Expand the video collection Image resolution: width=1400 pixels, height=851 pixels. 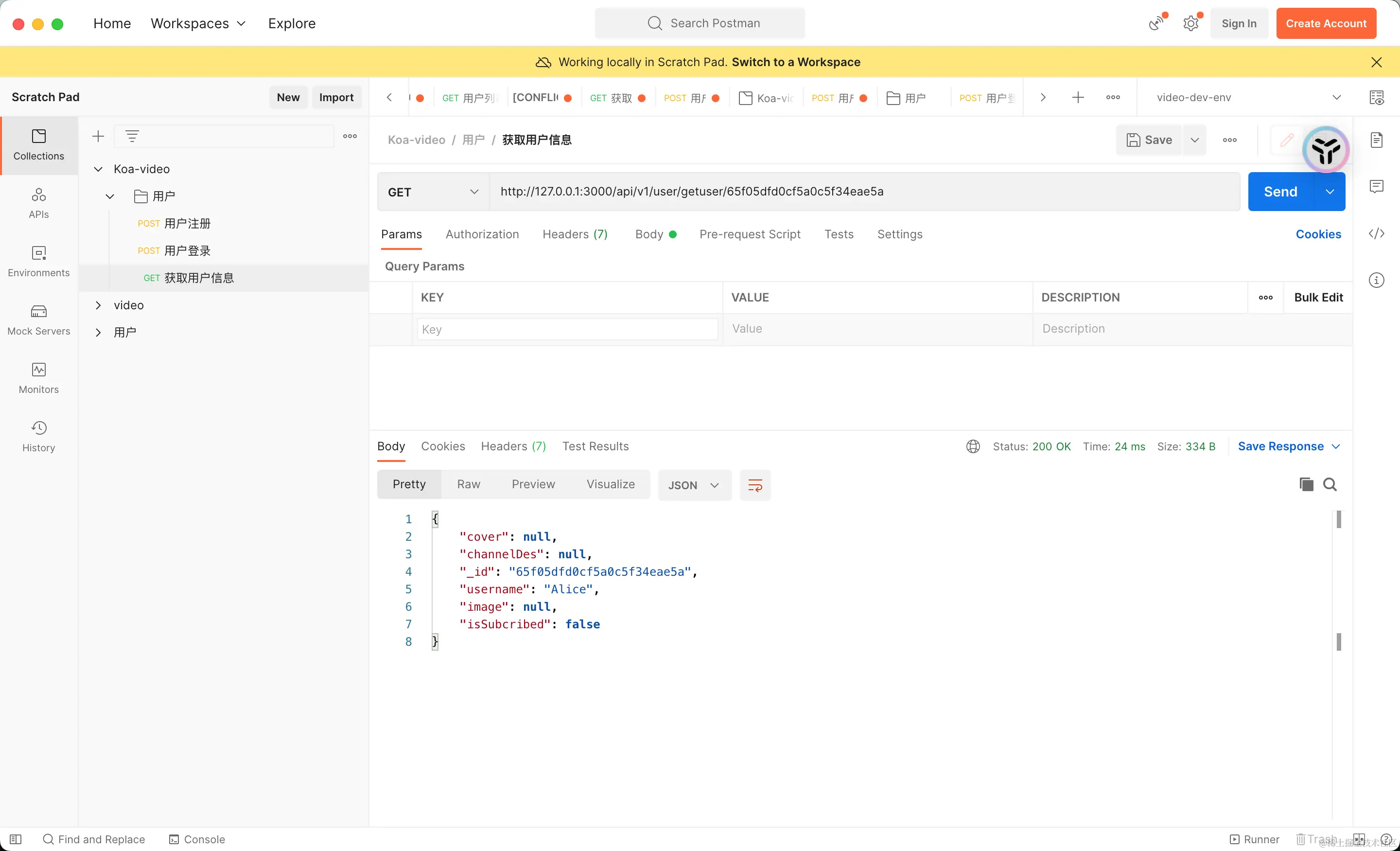[98, 305]
